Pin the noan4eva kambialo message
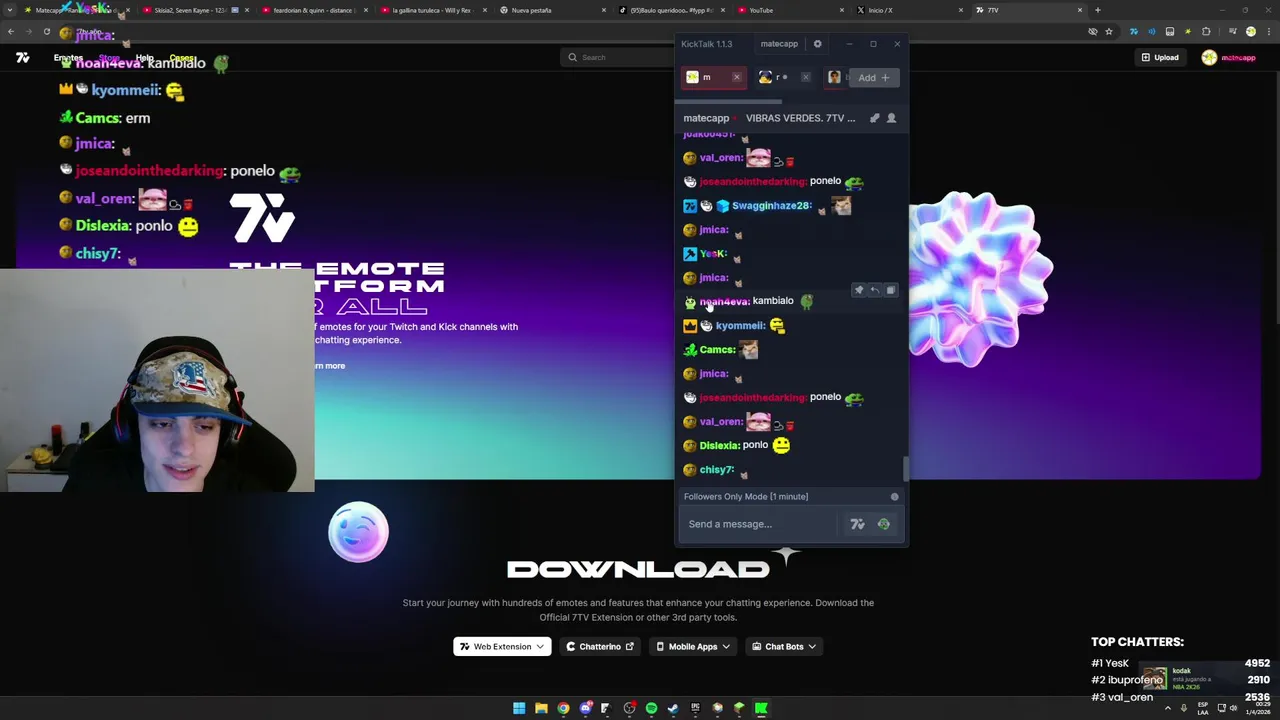This screenshot has width=1280, height=720. click(858, 290)
